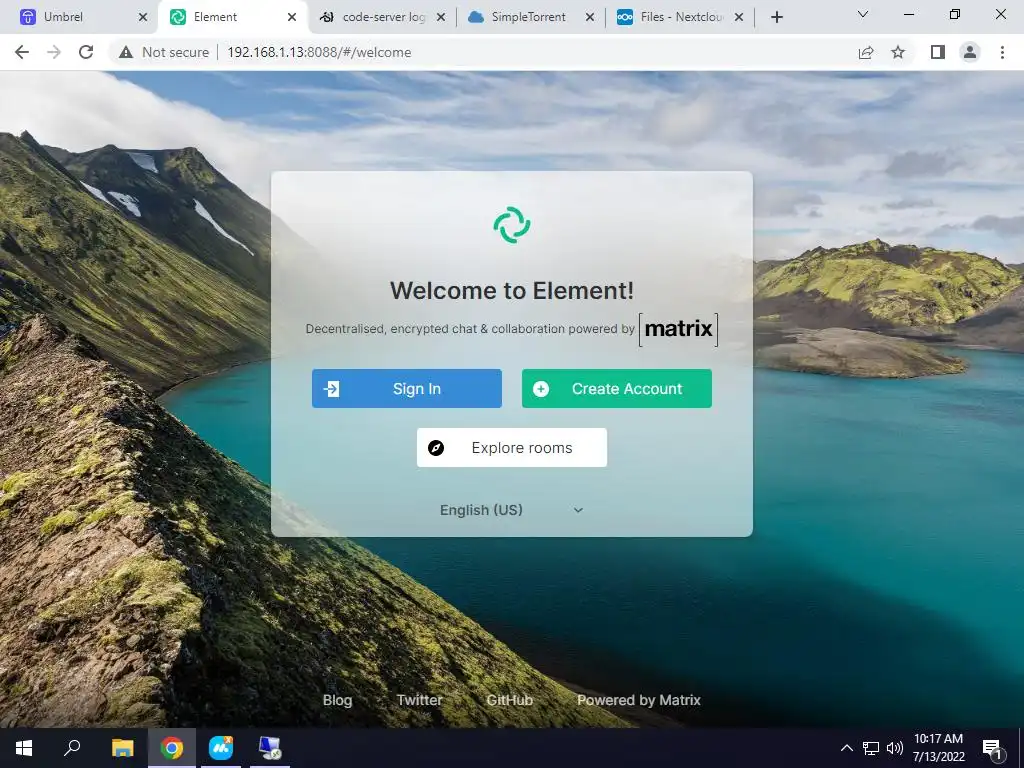Focus the address bar URL
The image size is (1024, 768).
pos(319,52)
